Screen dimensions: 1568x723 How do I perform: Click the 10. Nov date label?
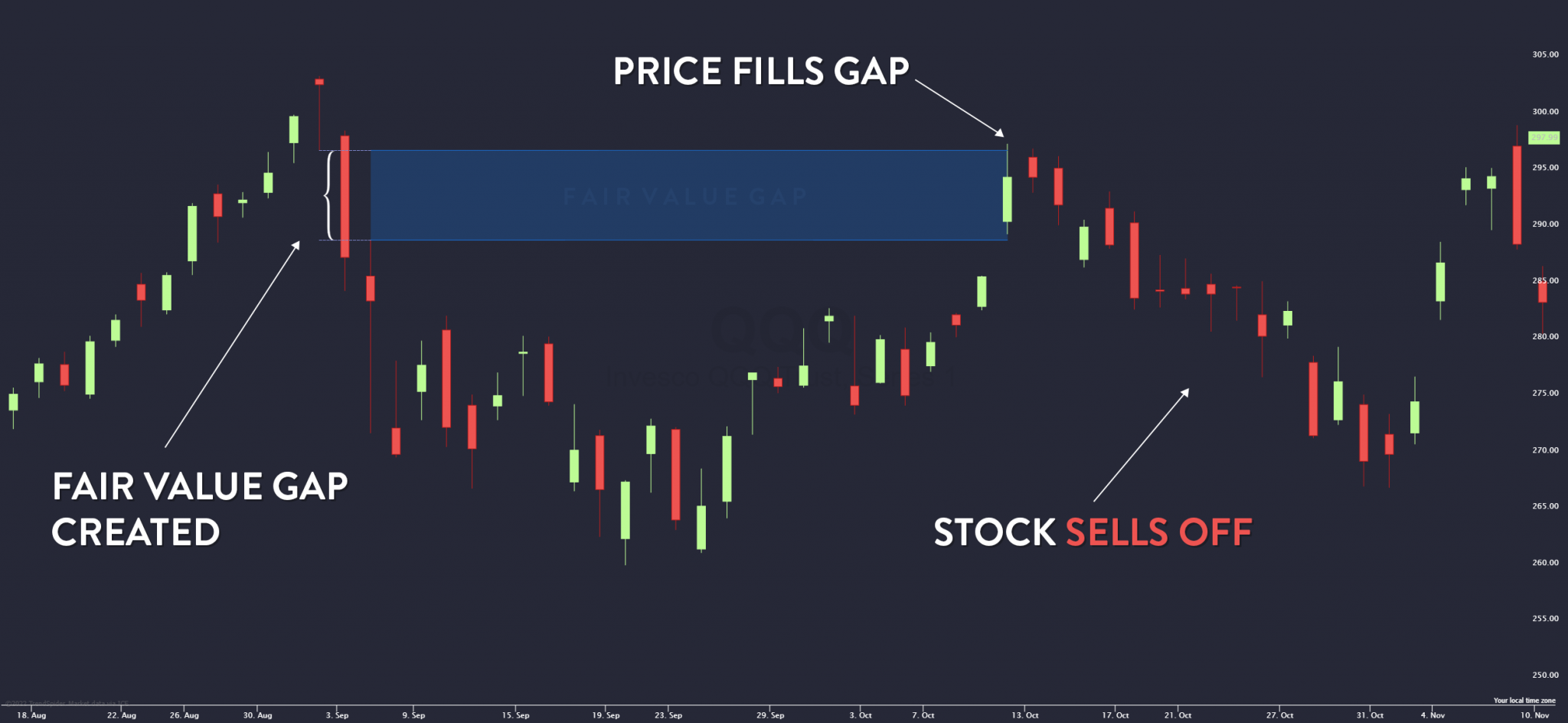point(1535,715)
